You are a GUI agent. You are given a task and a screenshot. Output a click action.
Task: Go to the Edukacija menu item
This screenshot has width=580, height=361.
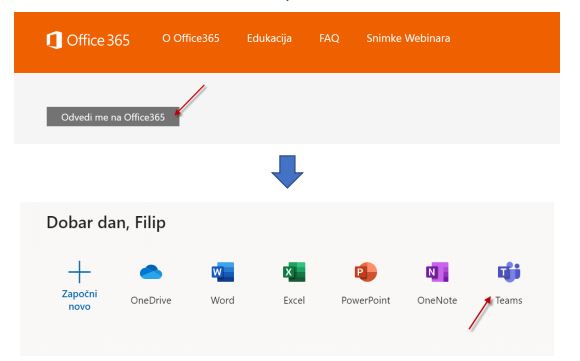(269, 38)
